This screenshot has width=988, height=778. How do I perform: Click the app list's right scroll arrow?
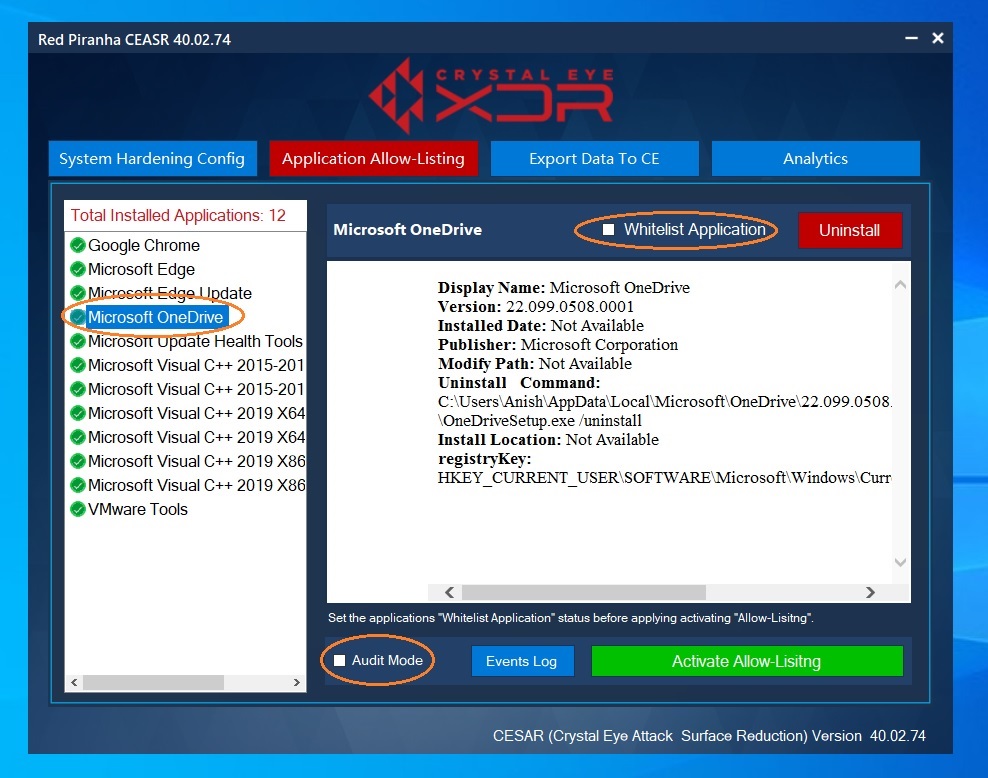pyautogui.click(x=297, y=682)
